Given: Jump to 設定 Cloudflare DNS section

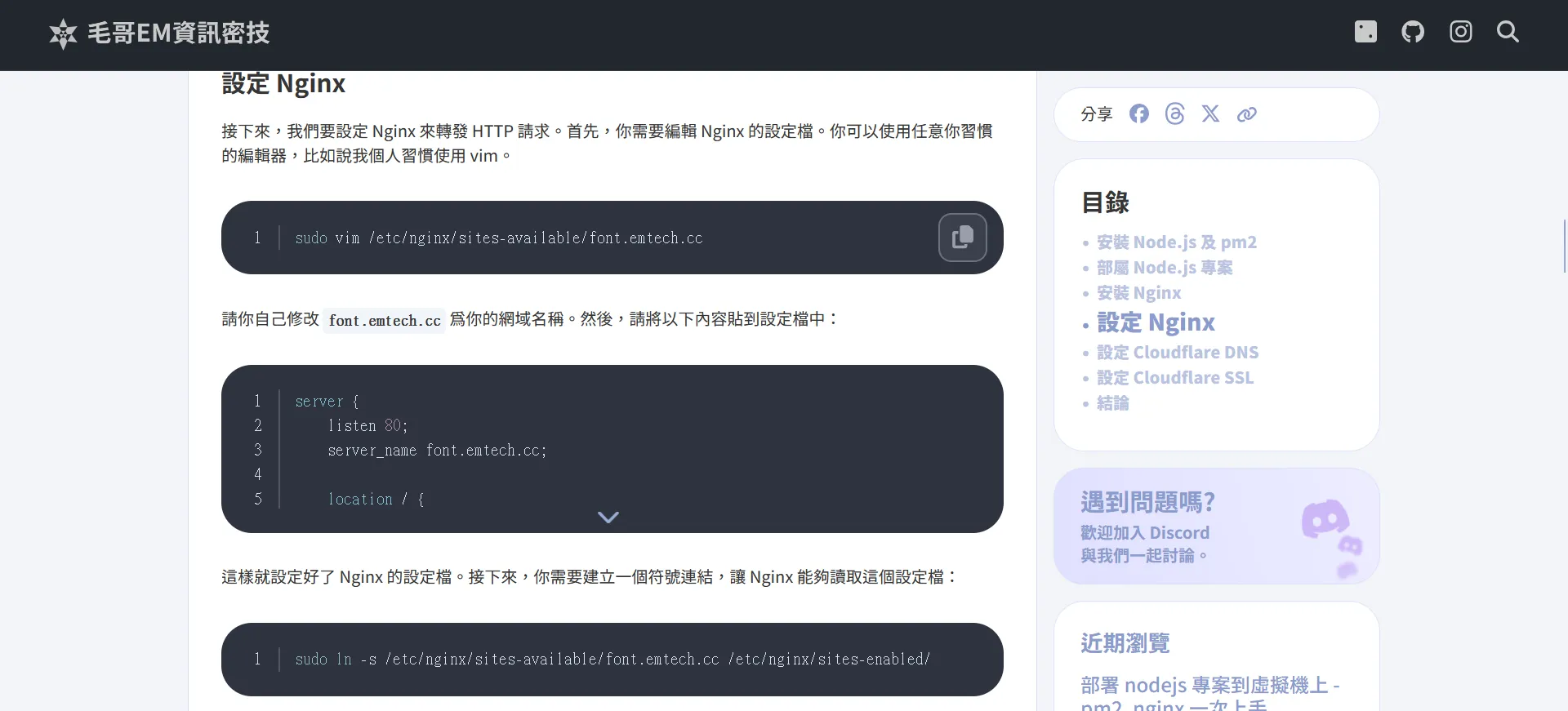Looking at the screenshot, I should [1178, 353].
